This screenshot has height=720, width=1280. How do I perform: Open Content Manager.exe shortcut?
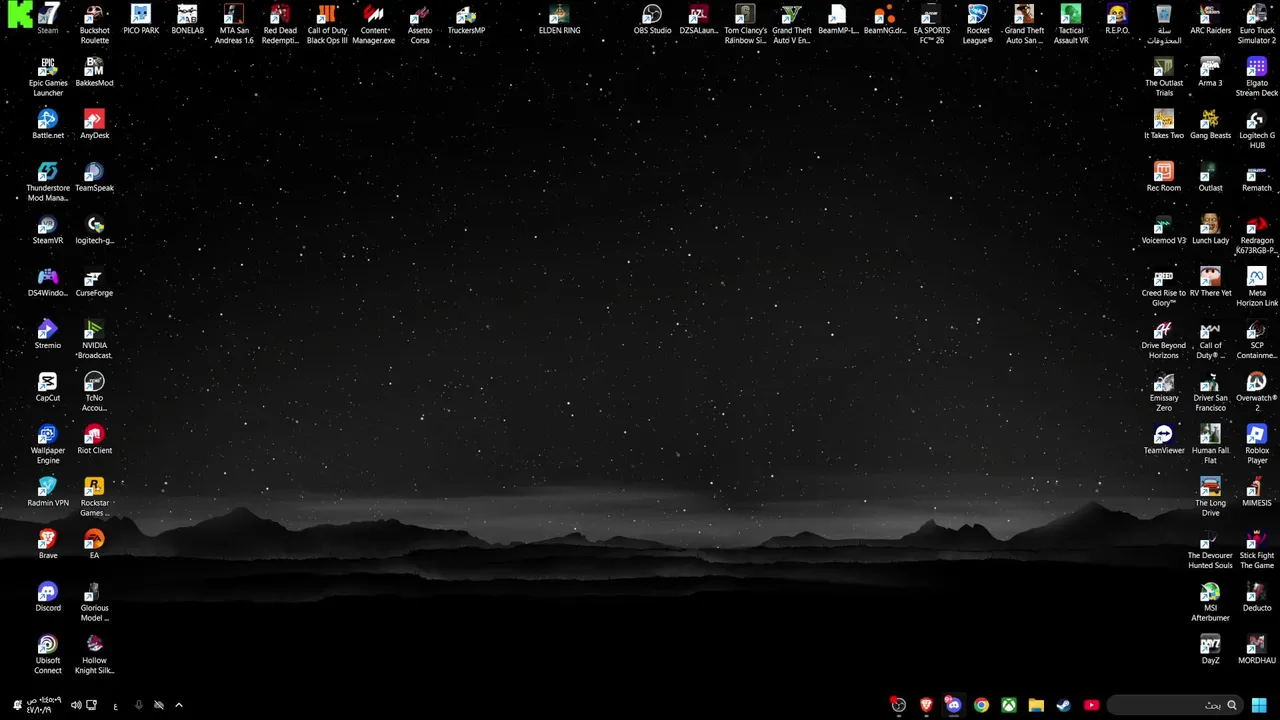click(x=374, y=24)
